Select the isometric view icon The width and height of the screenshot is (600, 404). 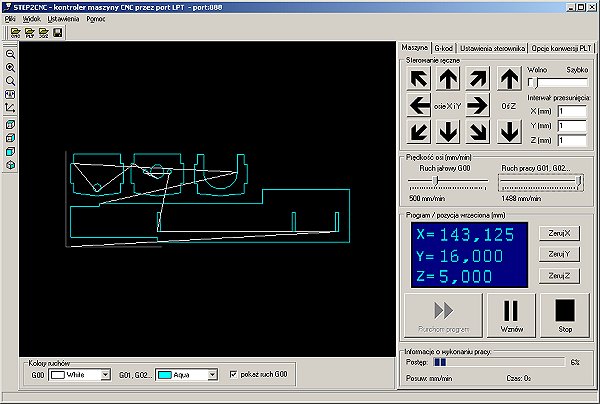(10, 165)
